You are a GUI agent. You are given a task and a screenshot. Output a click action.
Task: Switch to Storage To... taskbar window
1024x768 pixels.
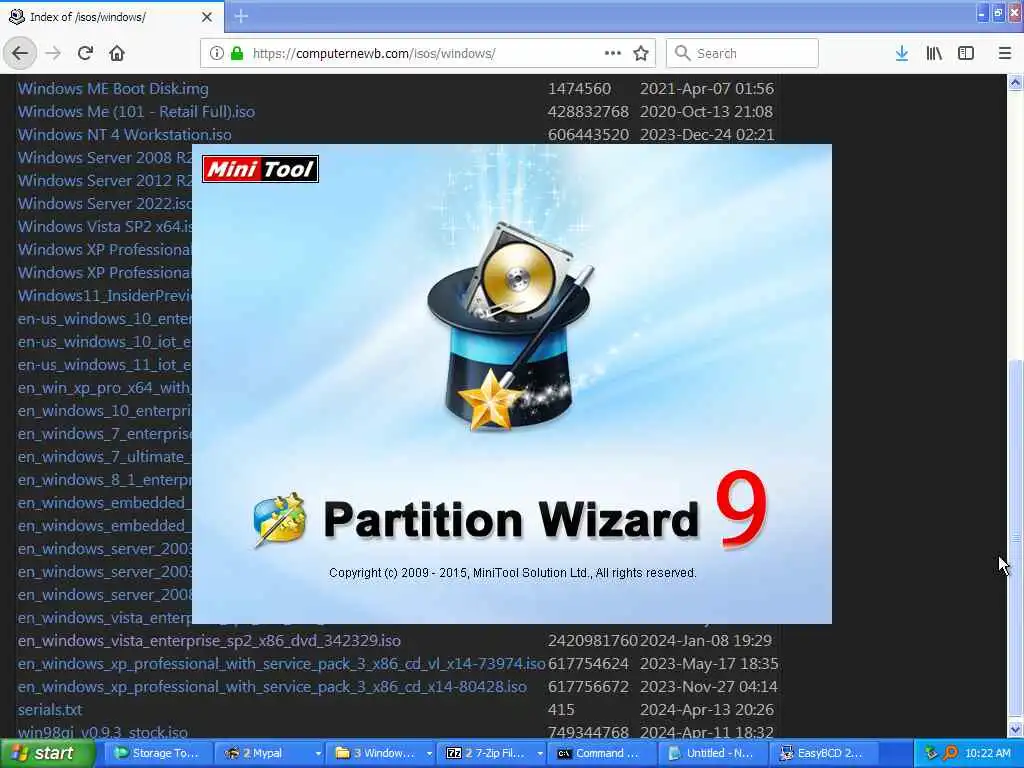159,753
